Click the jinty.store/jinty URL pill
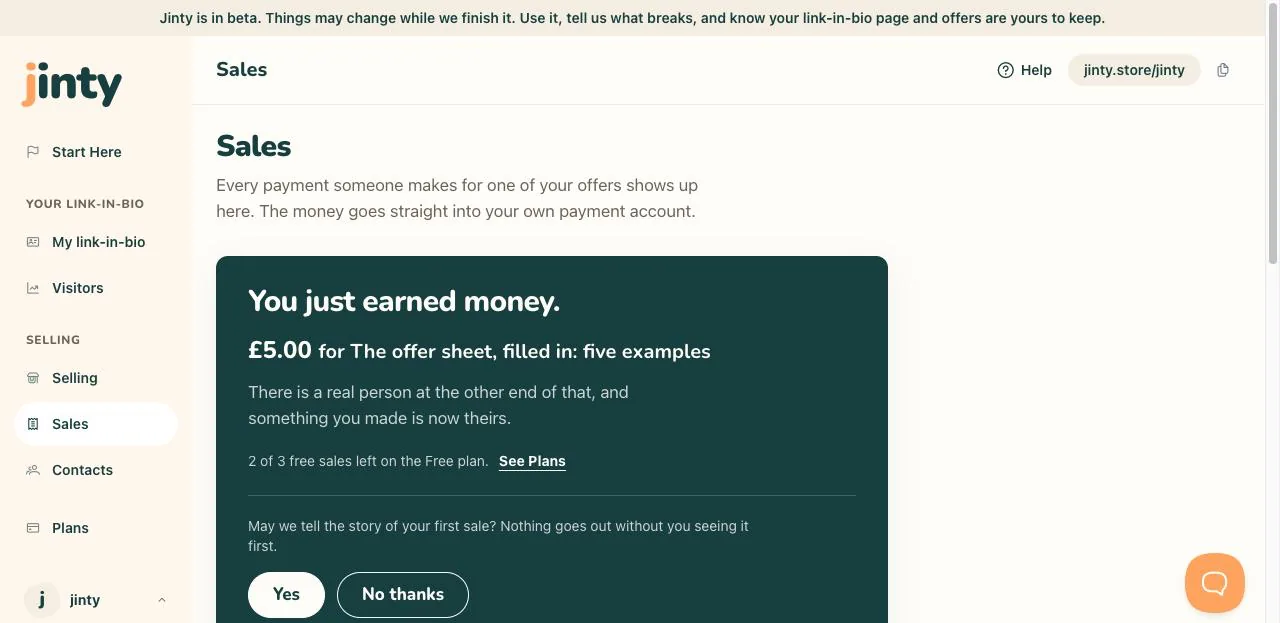1280x623 pixels. (1134, 70)
